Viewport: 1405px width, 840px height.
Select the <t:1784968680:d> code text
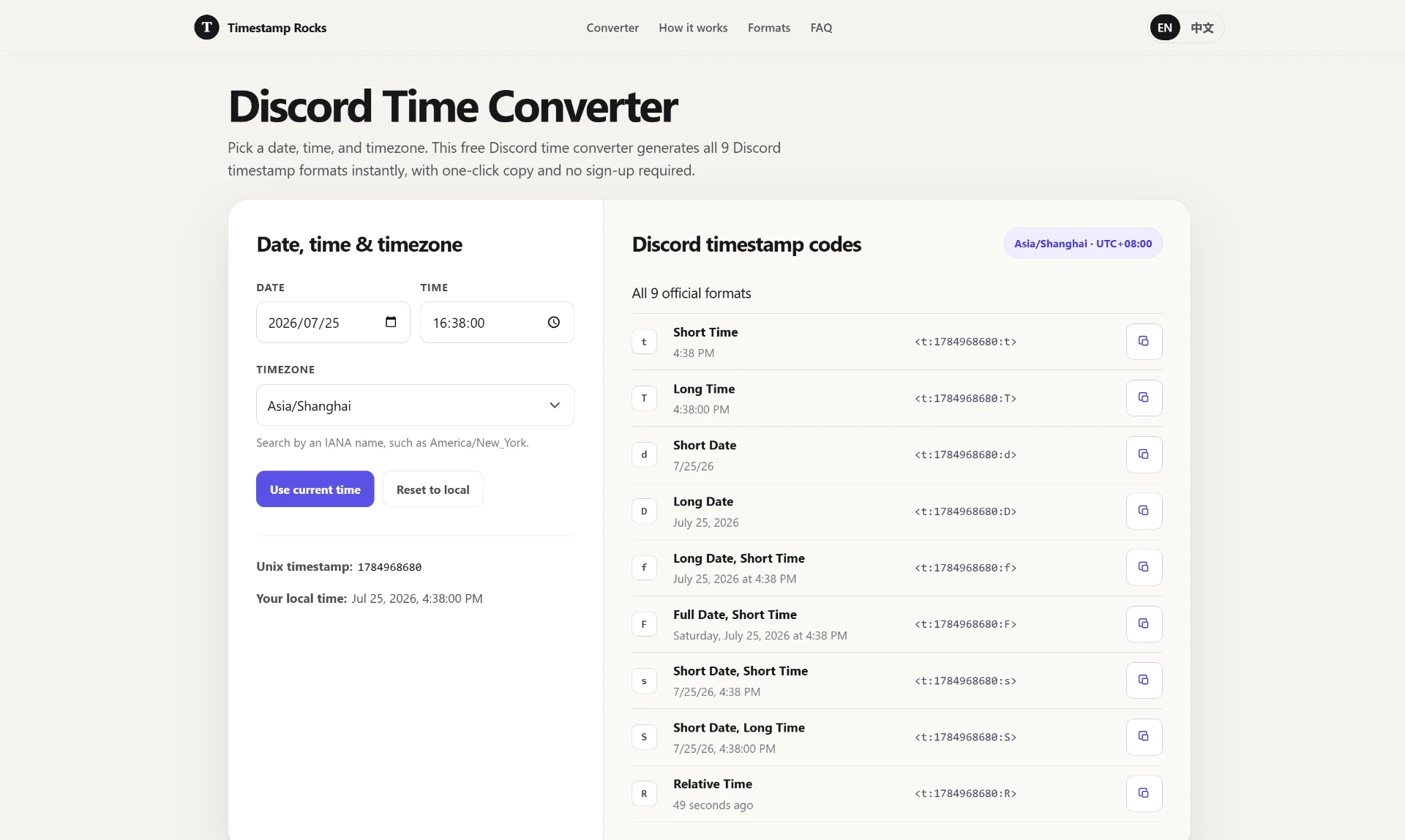(x=965, y=454)
